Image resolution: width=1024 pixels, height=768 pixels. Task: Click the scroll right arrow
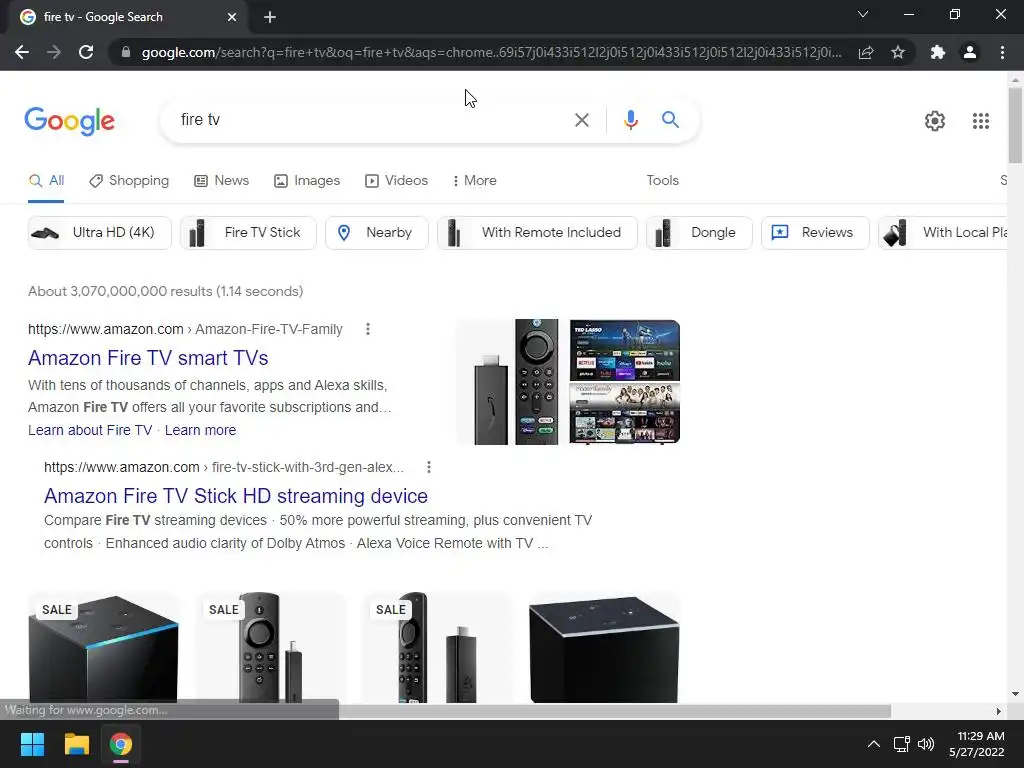click(999, 711)
